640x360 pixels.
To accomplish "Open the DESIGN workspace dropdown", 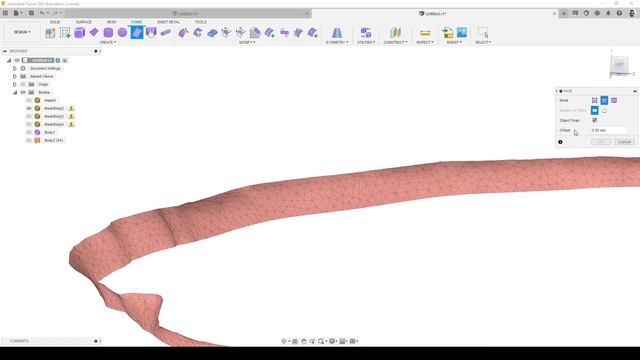I will click(x=22, y=32).
